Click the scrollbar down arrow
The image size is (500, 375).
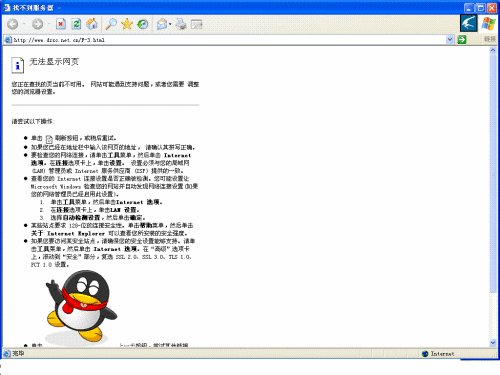(493, 342)
